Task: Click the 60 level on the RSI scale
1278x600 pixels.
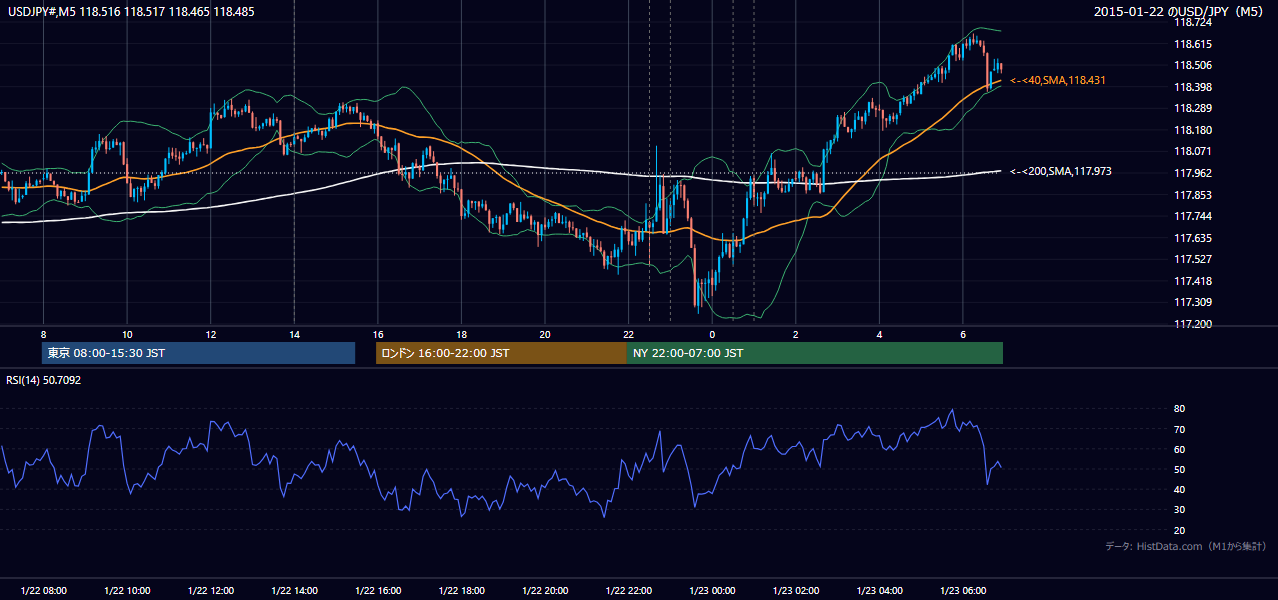Action: tap(1179, 449)
